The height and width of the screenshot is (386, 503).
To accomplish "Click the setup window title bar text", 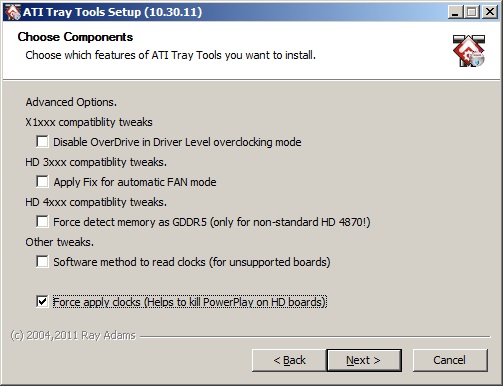I will coord(112,12).
